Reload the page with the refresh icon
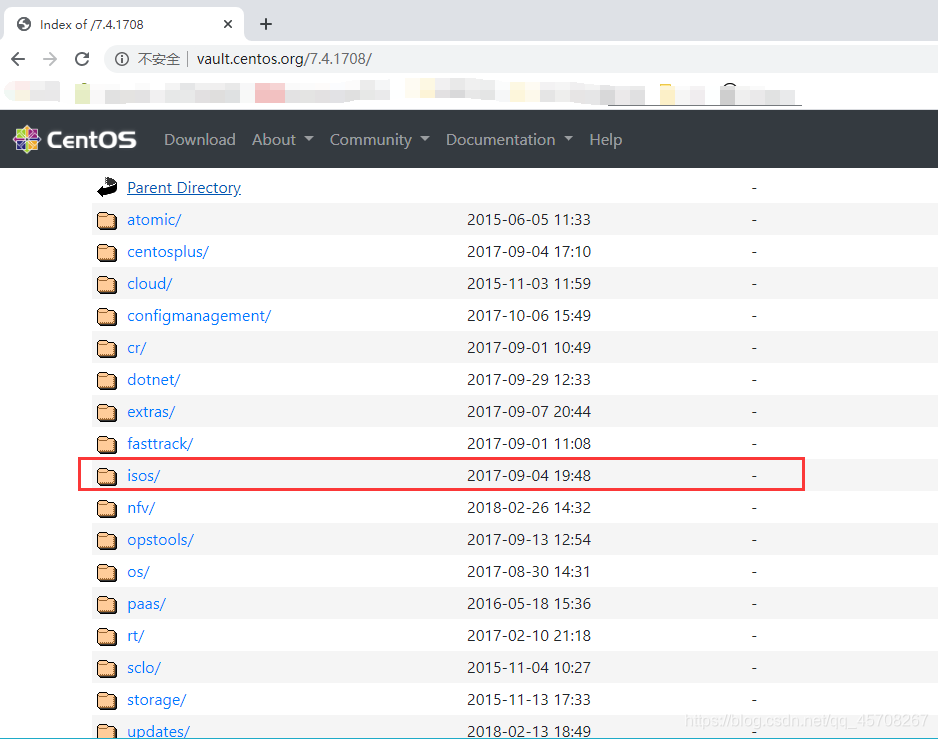 click(x=82, y=59)
